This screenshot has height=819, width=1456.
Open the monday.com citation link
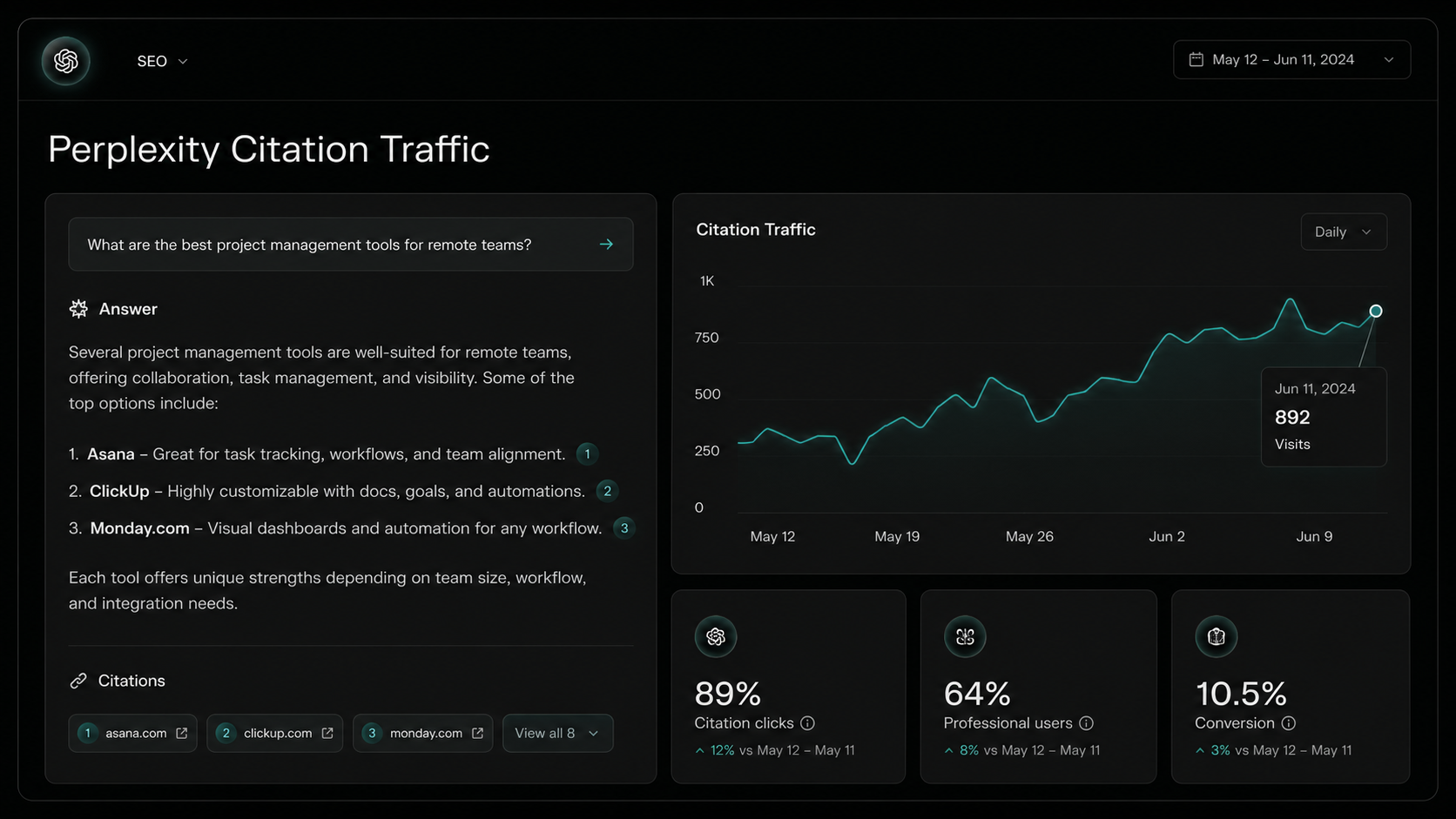click(422, 733)
